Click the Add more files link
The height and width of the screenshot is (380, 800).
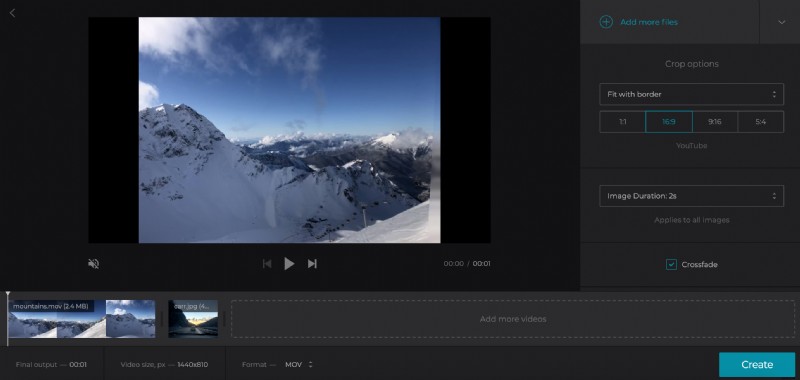pyautogui.click(x=649, y=22)
